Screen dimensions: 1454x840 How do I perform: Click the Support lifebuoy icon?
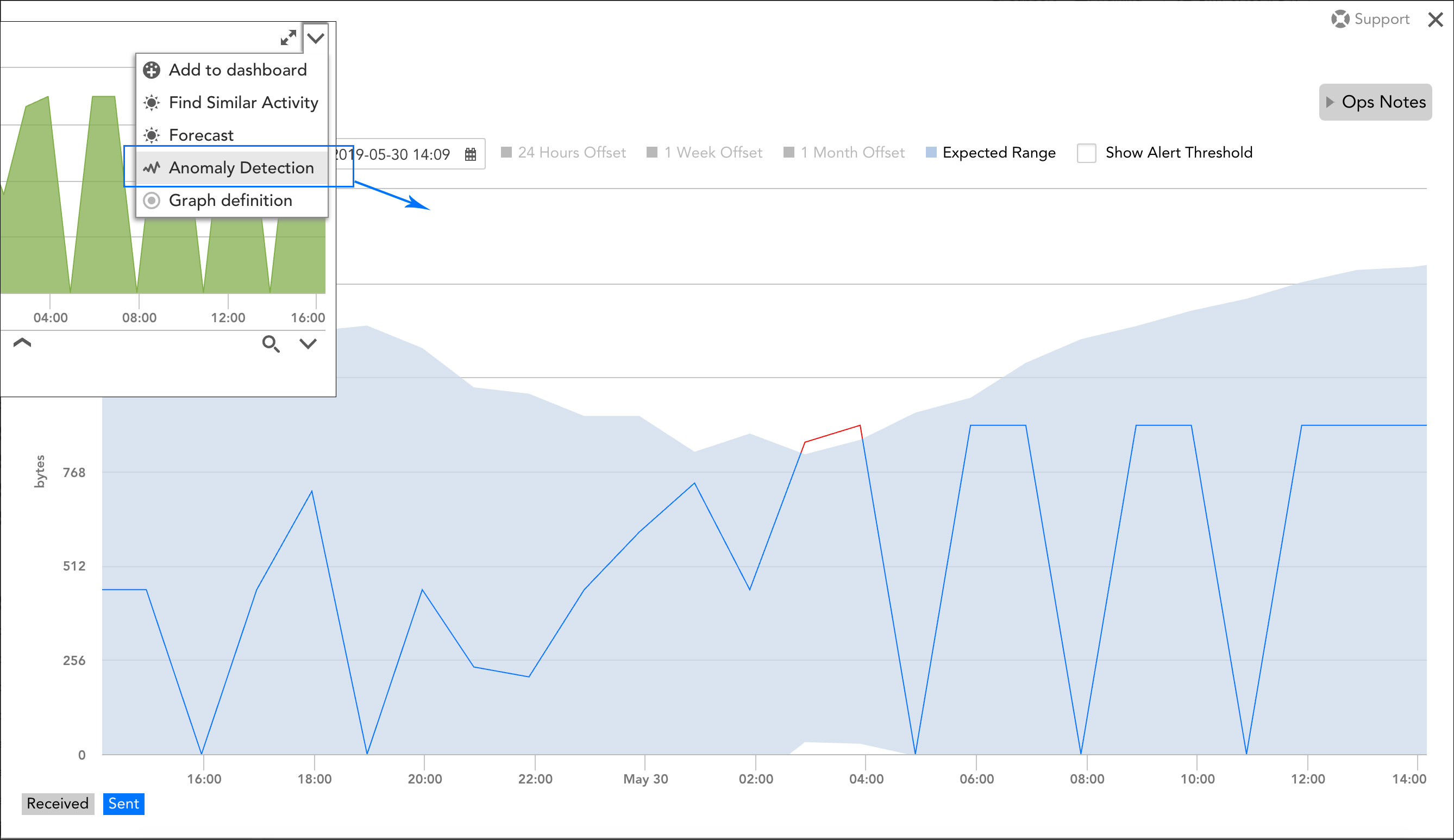(x=1341, y=18)
